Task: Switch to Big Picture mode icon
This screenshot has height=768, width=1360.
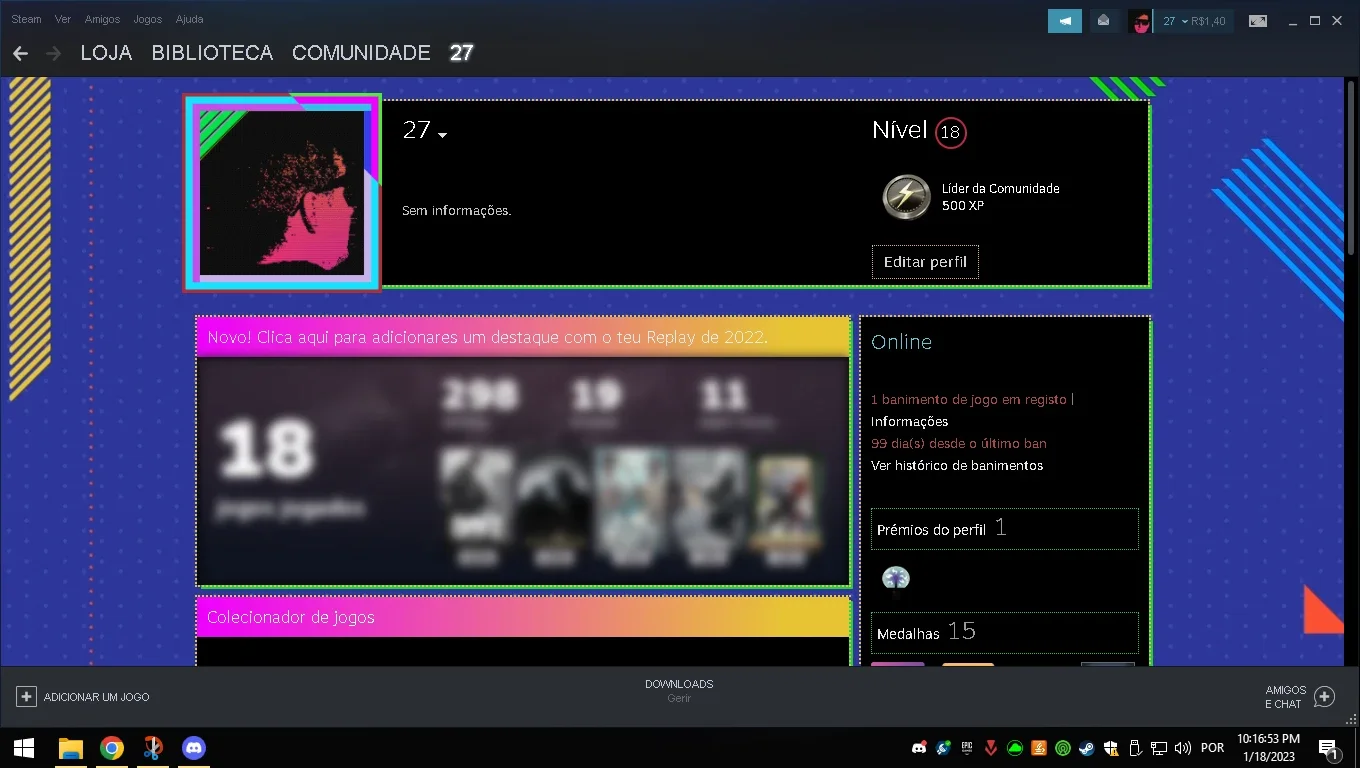Action: [1258, 21]
